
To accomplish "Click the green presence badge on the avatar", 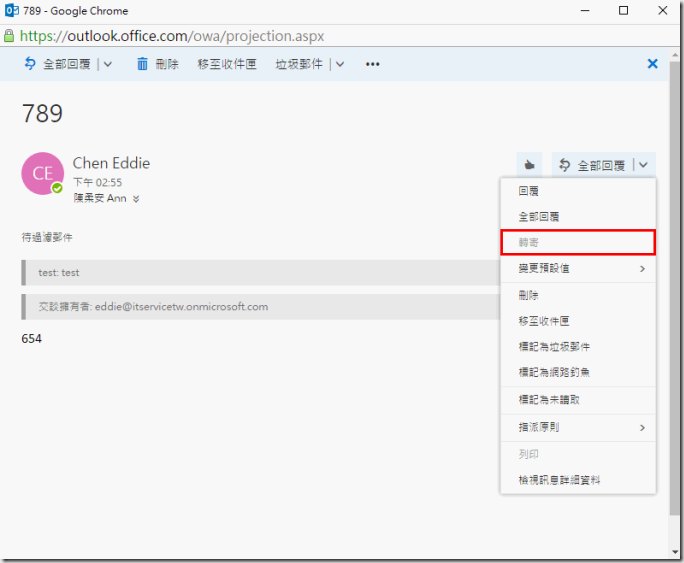I will tap(58, 188).
